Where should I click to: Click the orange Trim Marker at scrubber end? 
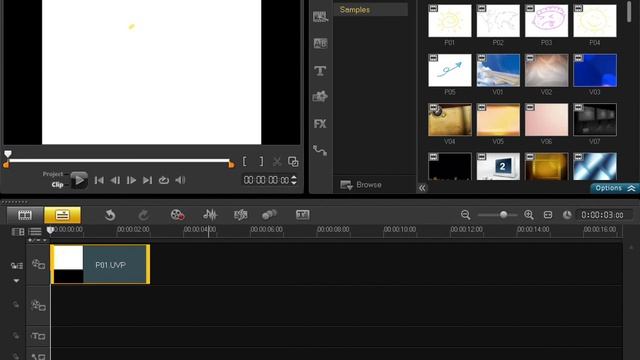point(231,164)
